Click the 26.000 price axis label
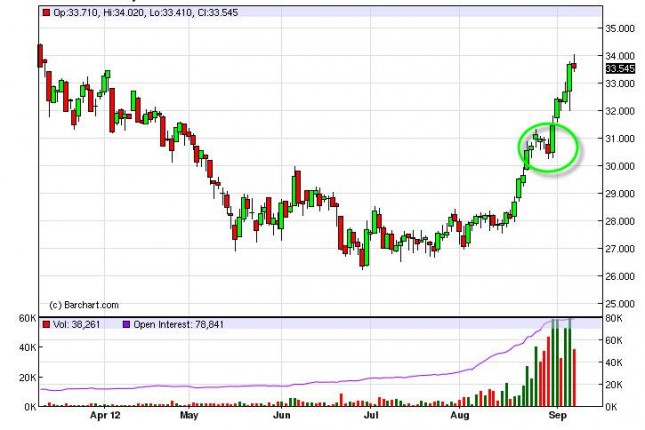 pyautogui.click(x=619, y=277)
